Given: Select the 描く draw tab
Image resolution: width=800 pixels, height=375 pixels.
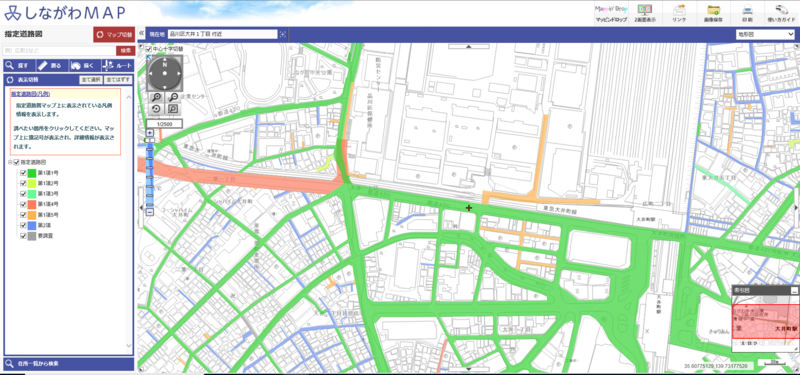Looking at the screenshot, I should tap(84, 65).
